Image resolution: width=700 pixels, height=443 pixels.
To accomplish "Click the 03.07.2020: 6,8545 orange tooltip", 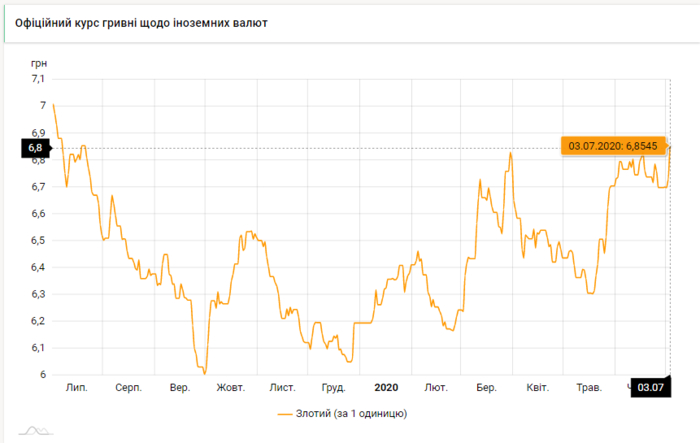I will pyautogui.click(x=610, y=147).
